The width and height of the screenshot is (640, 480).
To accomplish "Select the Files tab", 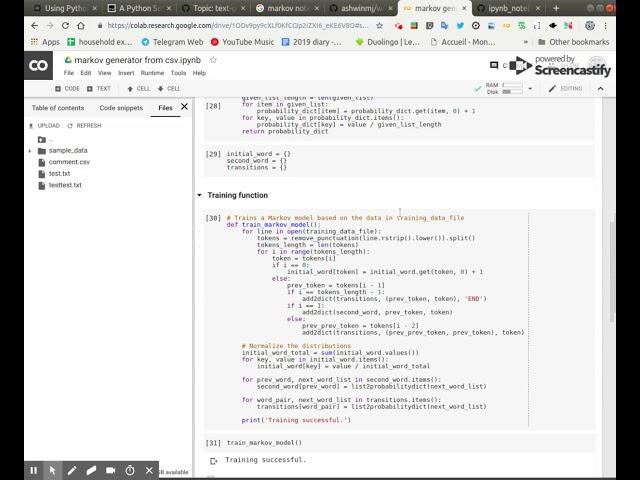I will [x=165, y=108].
